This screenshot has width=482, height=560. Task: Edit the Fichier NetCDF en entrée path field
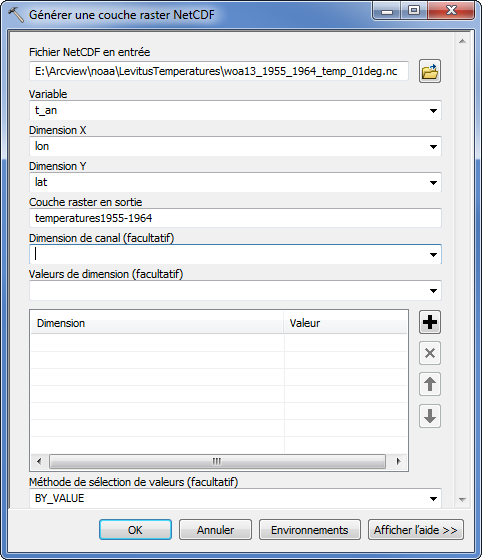(x=219, y=71)
